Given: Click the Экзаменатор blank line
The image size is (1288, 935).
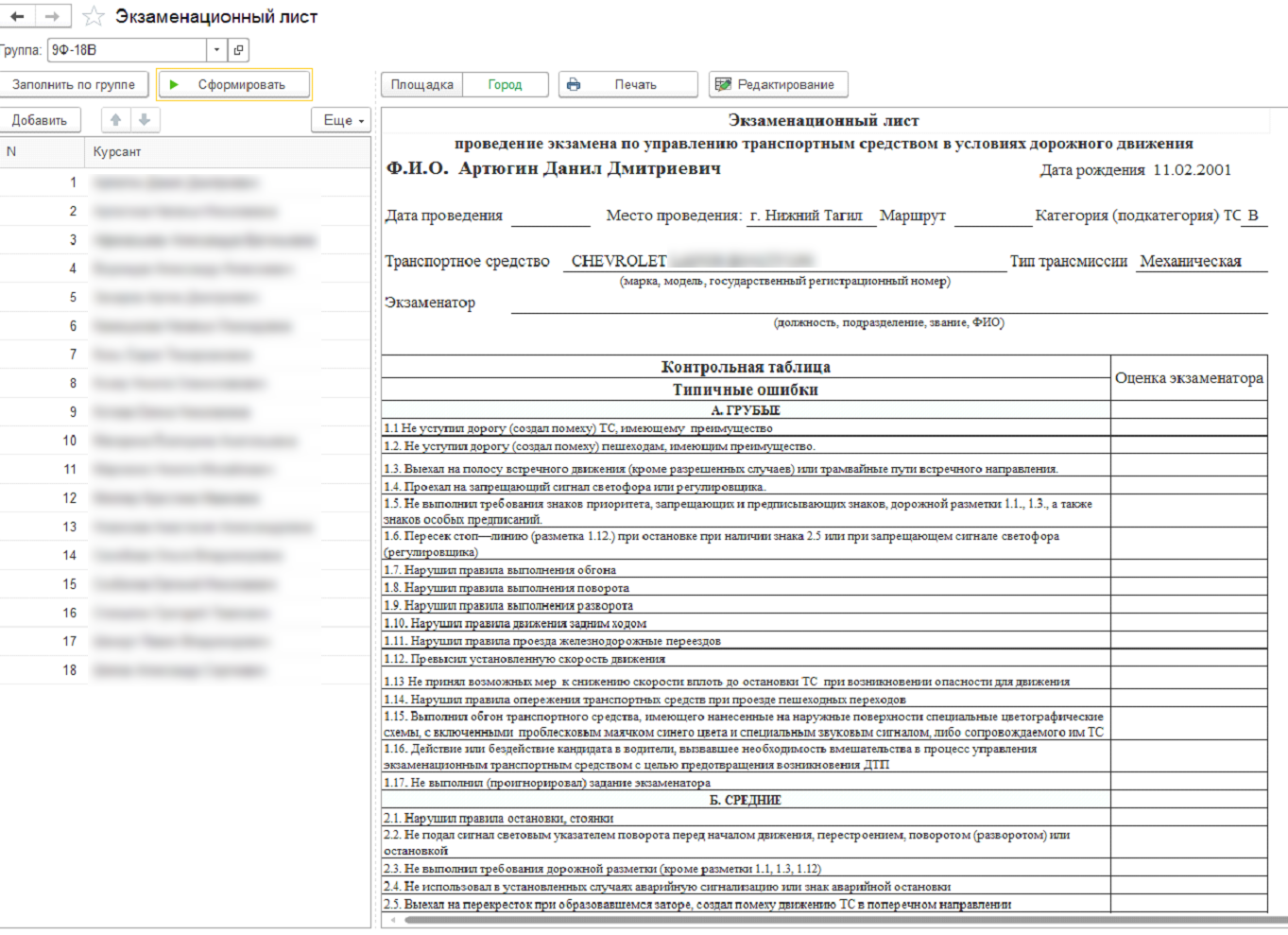Looking at the screenshot, I should [889, 303].
